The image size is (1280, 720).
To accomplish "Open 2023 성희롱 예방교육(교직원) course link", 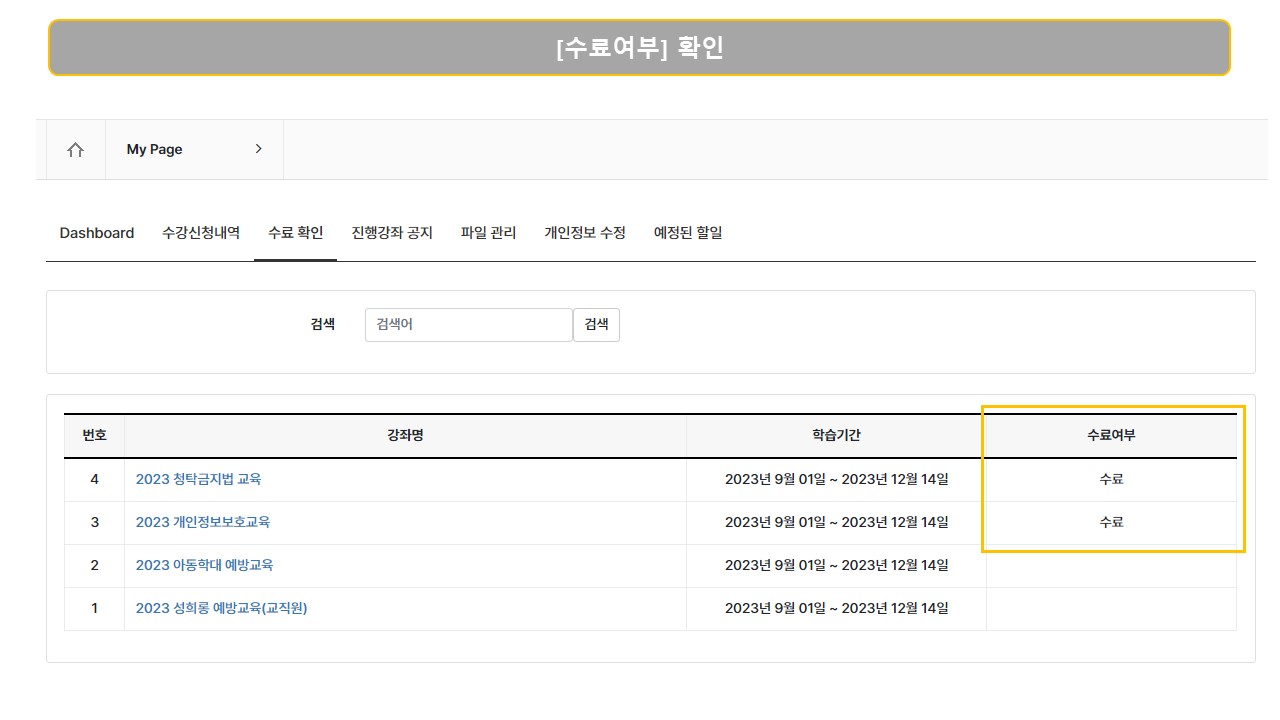I will pyautogui.click(x=221, y=608).
